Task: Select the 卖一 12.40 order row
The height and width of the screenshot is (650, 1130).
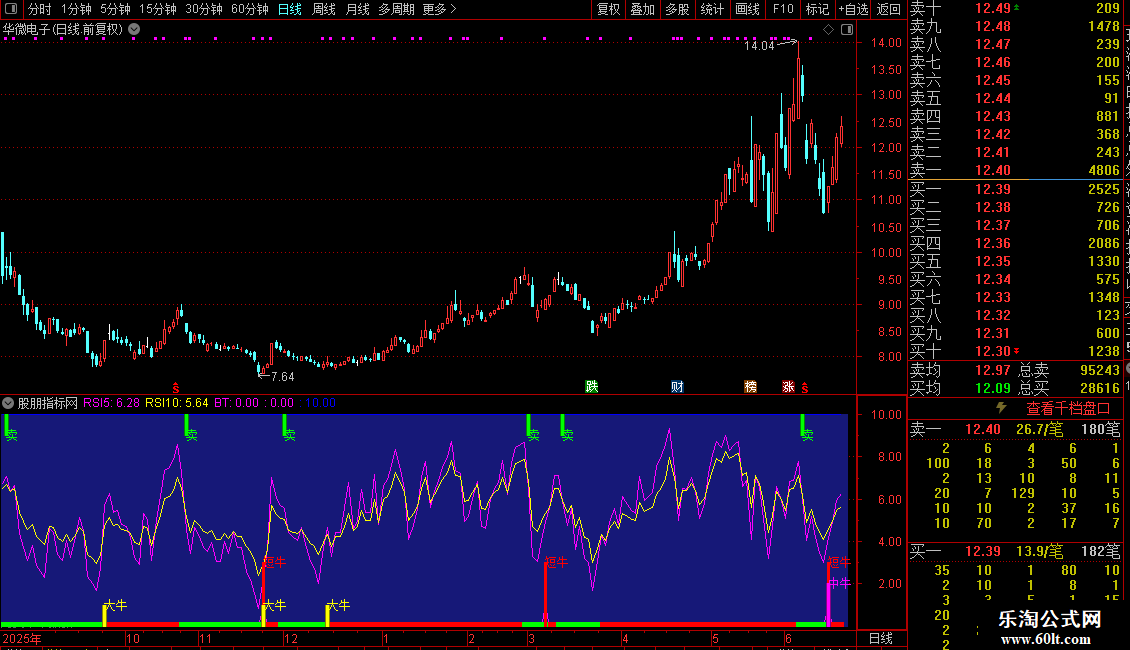Action: 1015,170
